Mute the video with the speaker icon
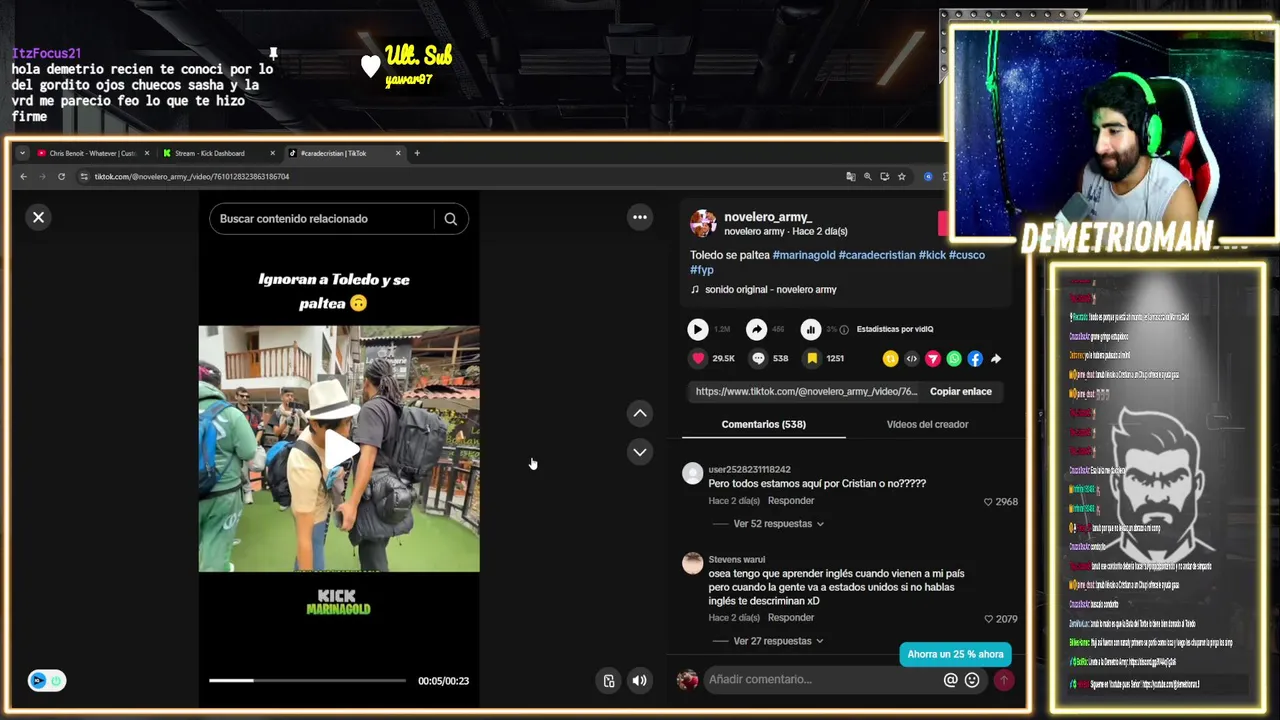1280x720 pixels. [x=640, y=681]
